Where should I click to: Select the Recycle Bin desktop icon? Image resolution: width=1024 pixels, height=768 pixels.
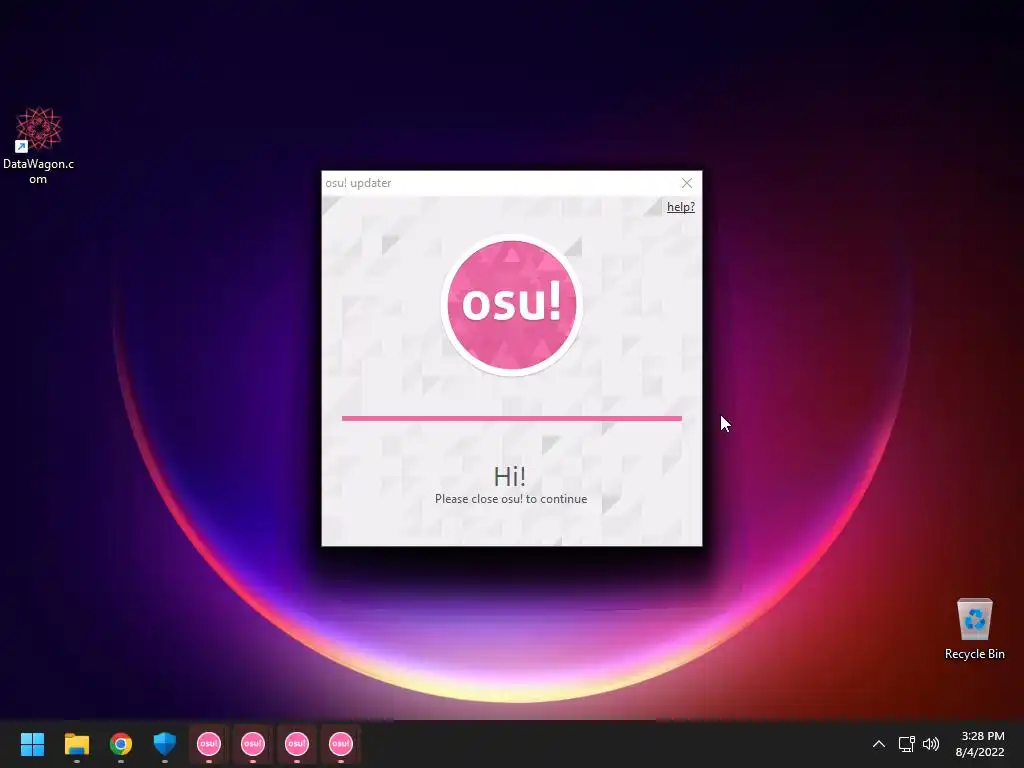(x=974, y=629)
